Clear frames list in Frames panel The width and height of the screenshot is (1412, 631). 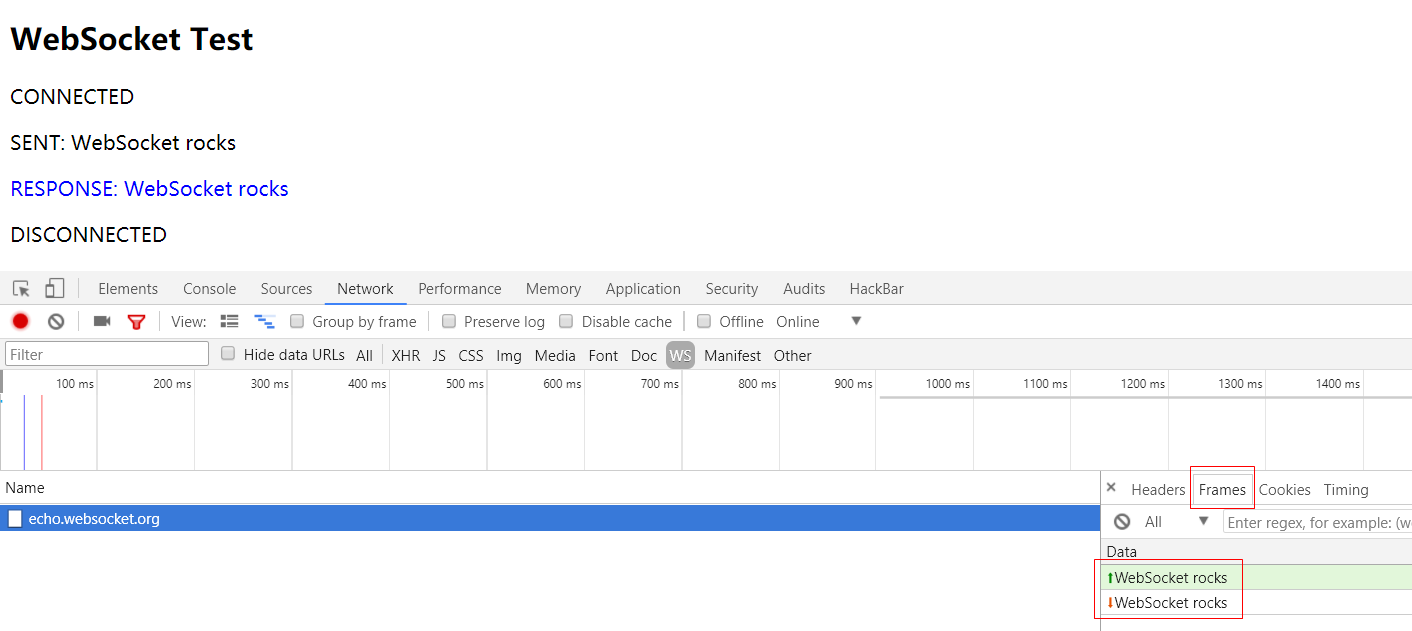pos(1122,521)
